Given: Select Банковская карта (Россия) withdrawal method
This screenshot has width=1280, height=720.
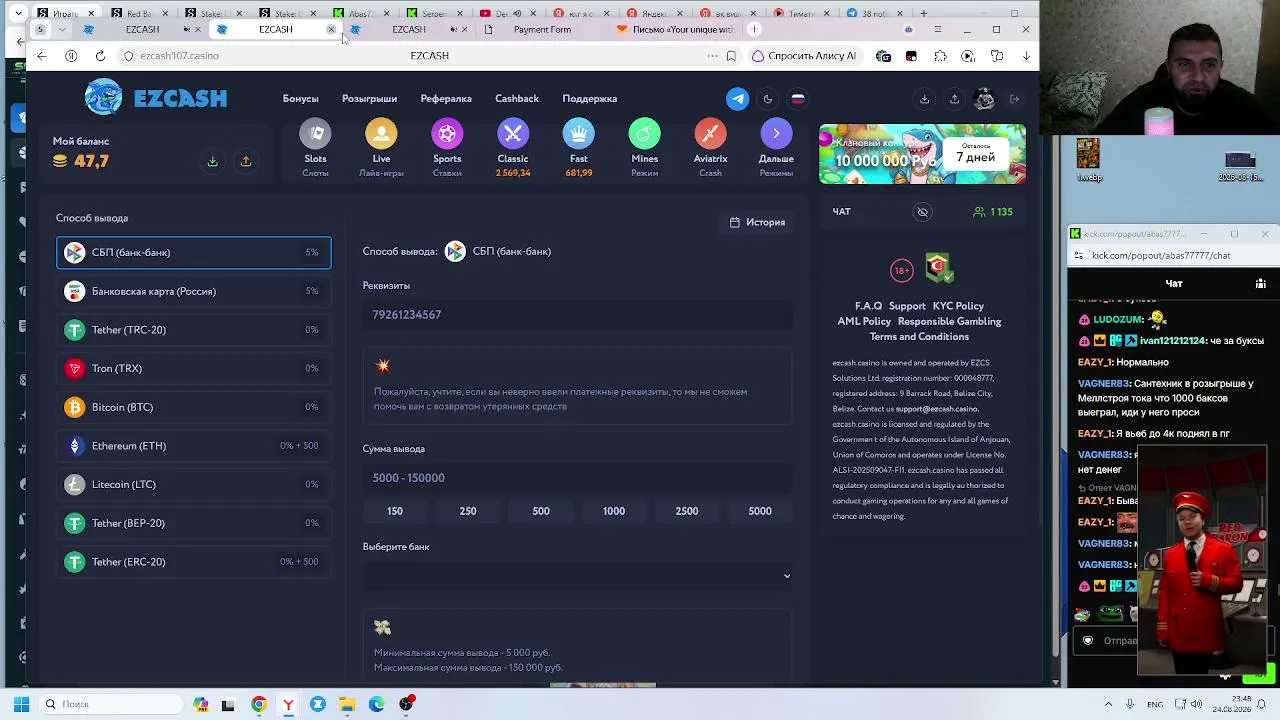Looking at the screenshot, I should 194,291.
